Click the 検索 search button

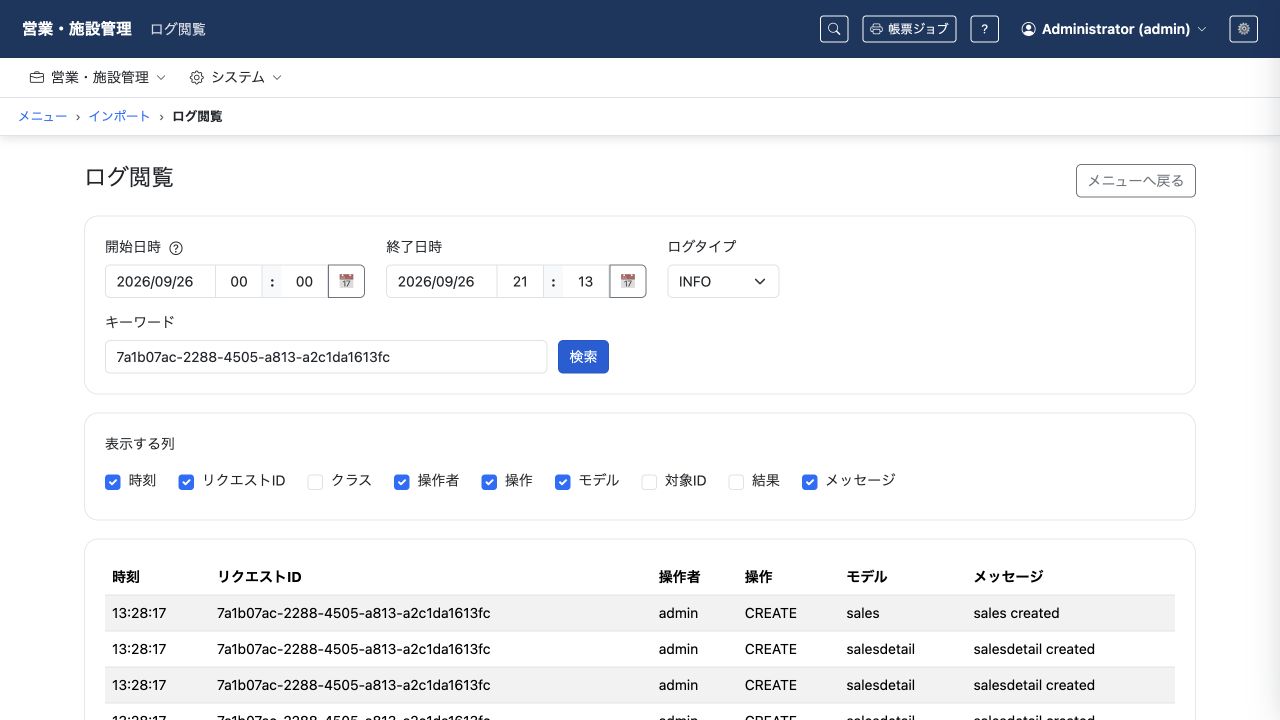point(583,357)
